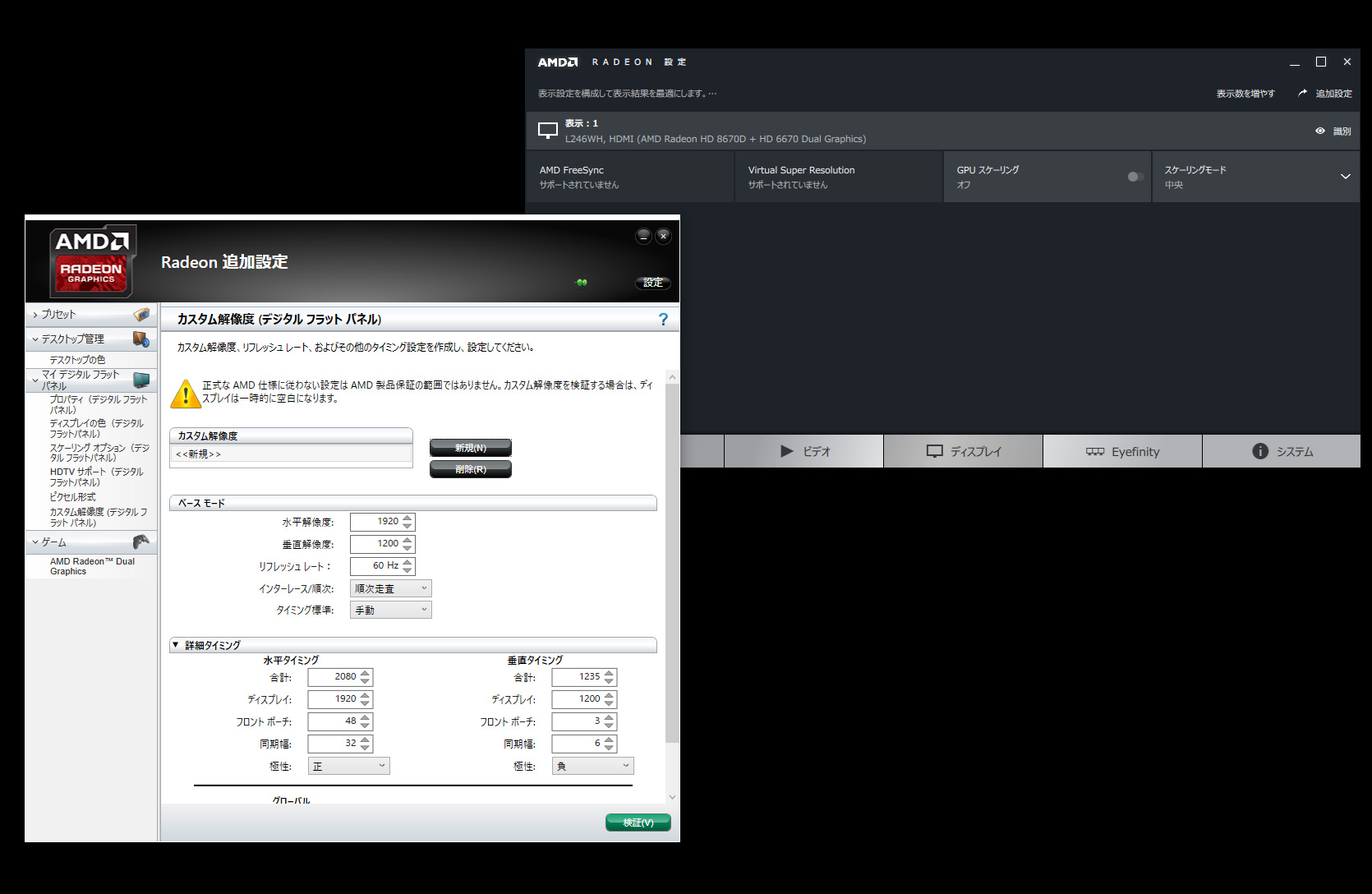Maximize the Radeon Settings window

coord(1321,62)
